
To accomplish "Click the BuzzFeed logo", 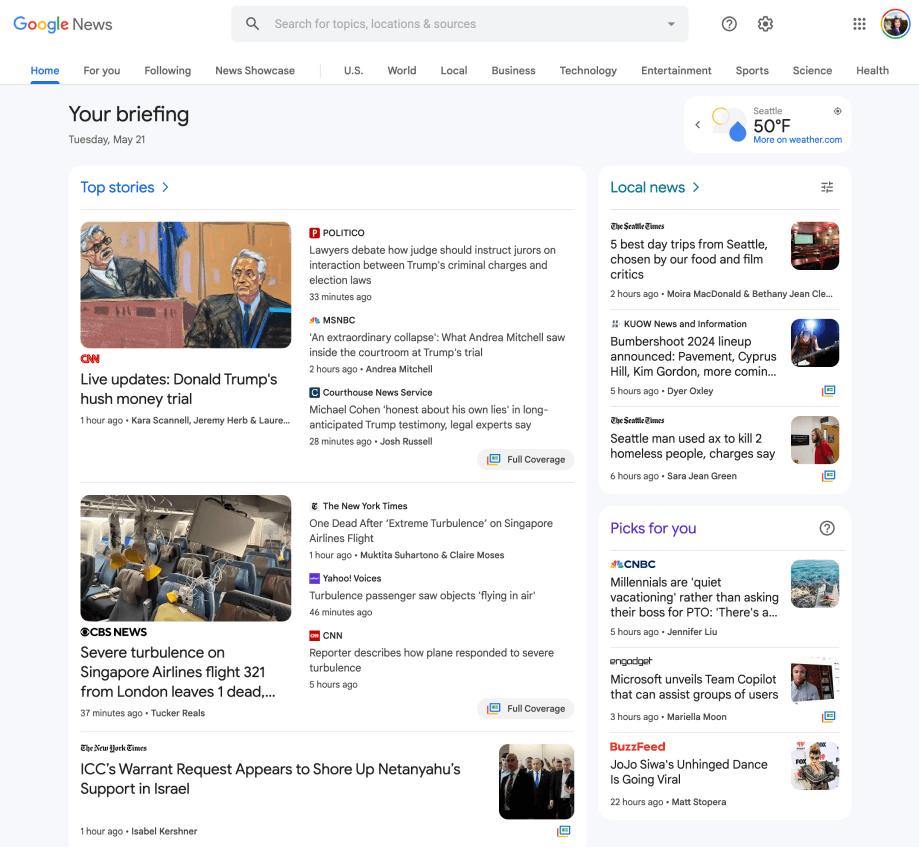I will (637, 747).
